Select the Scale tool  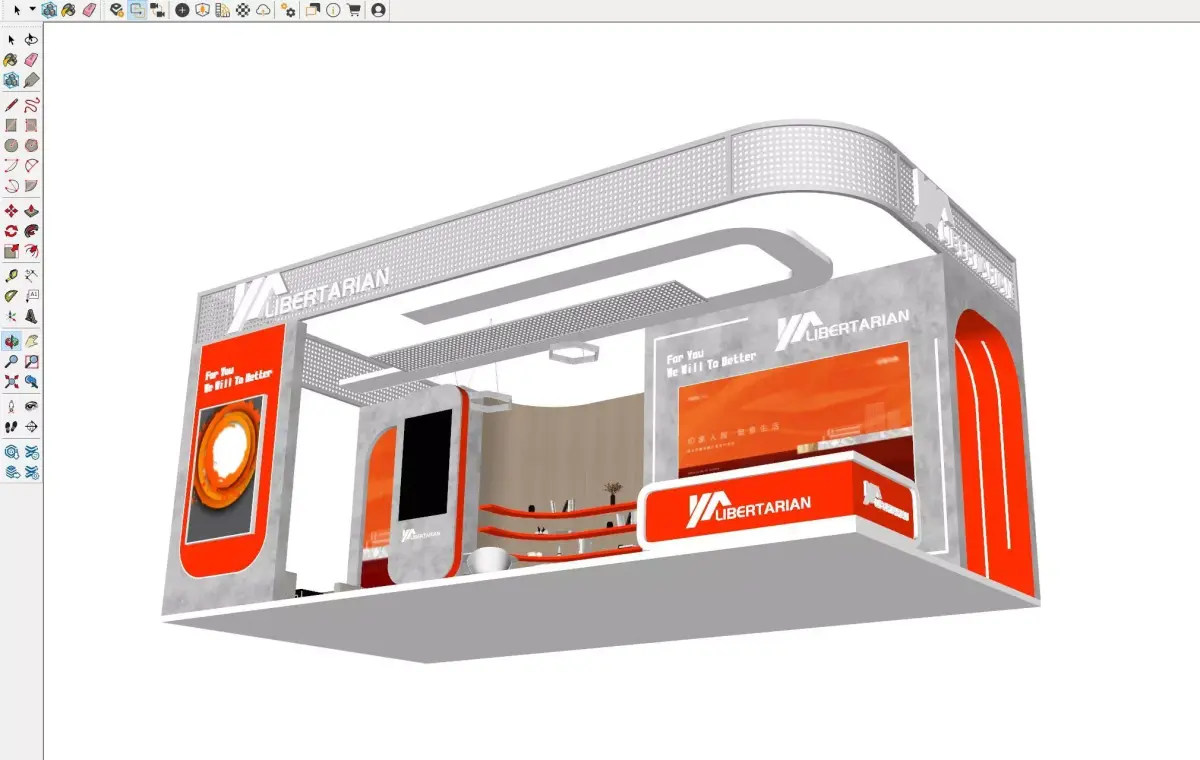11,251
